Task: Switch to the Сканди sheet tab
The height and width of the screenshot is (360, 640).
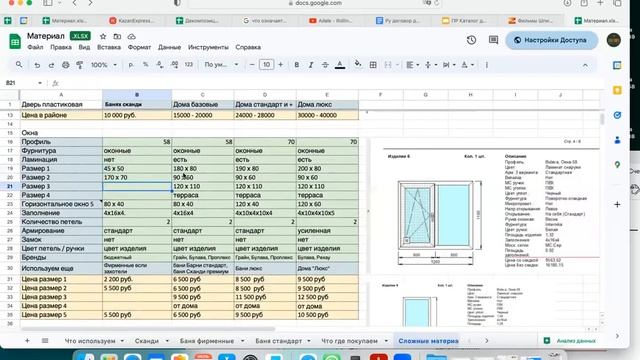Action: click(x=147, y=341)
